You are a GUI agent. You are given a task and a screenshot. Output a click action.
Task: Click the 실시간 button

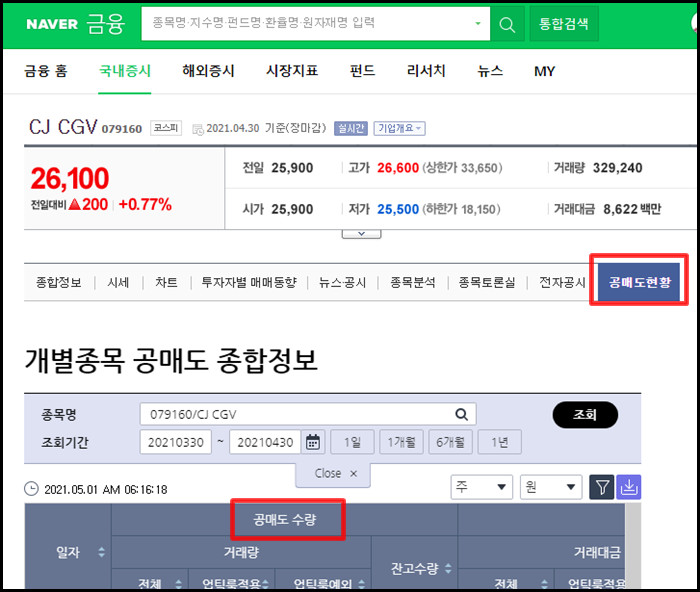351,129
